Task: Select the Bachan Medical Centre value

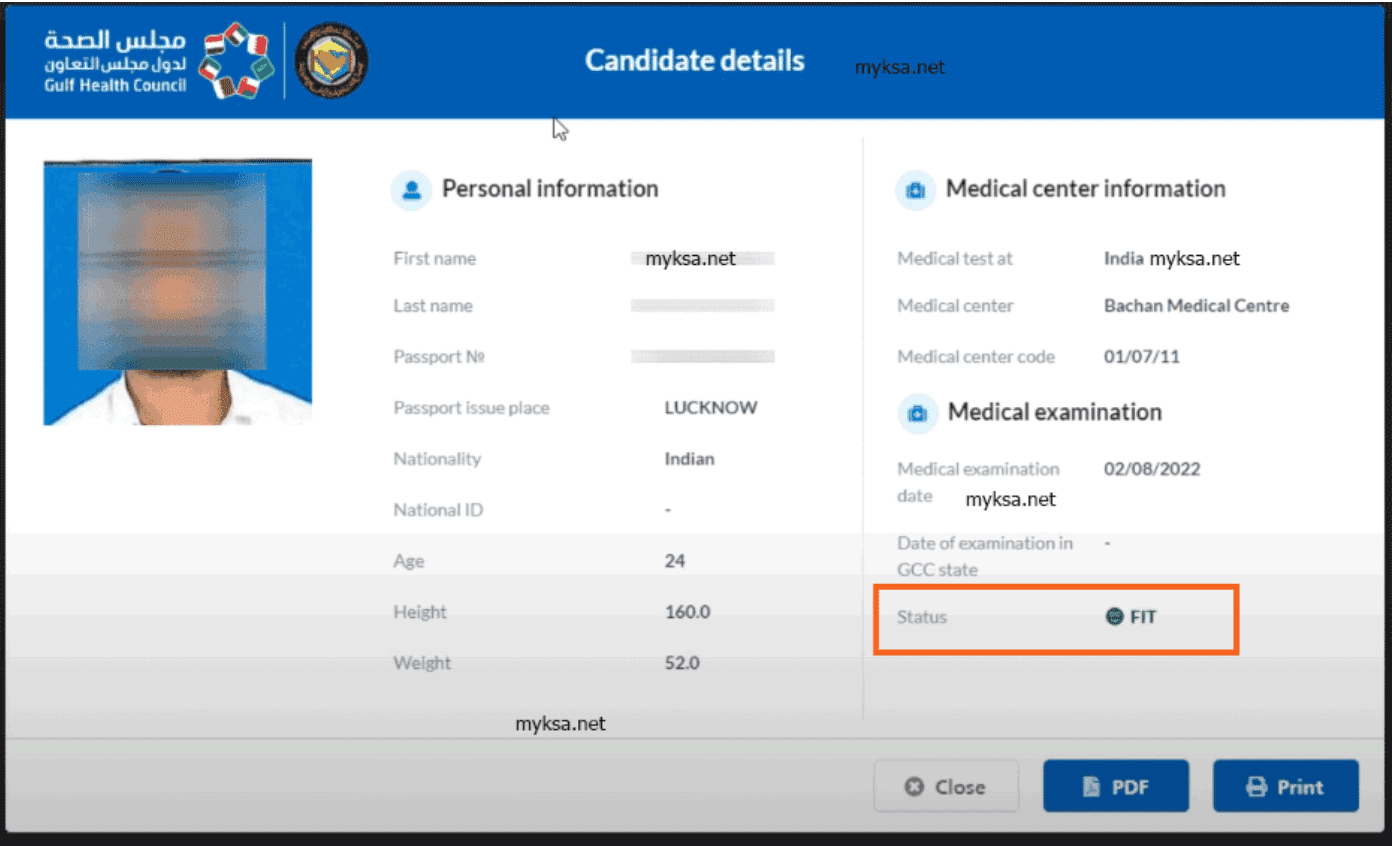Action: point(1197,306)
